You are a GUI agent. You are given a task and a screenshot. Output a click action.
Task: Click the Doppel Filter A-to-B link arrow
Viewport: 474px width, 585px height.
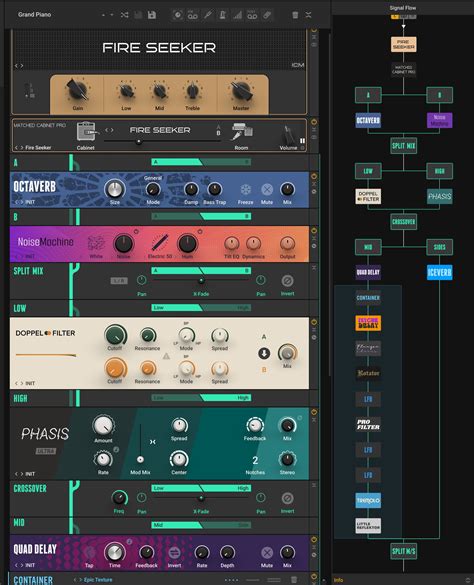264,353
